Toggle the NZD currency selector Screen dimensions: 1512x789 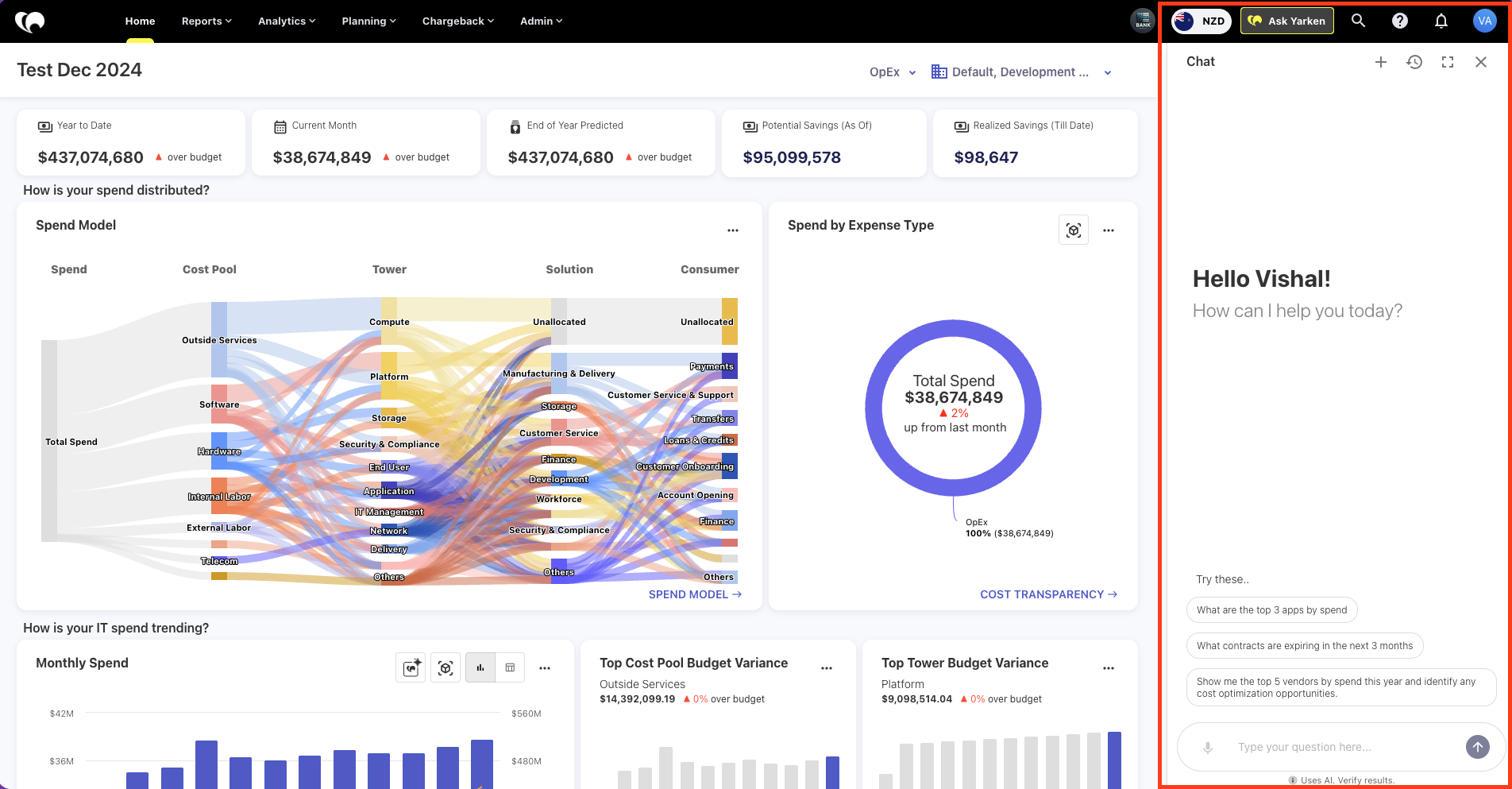pos(1201,21)
